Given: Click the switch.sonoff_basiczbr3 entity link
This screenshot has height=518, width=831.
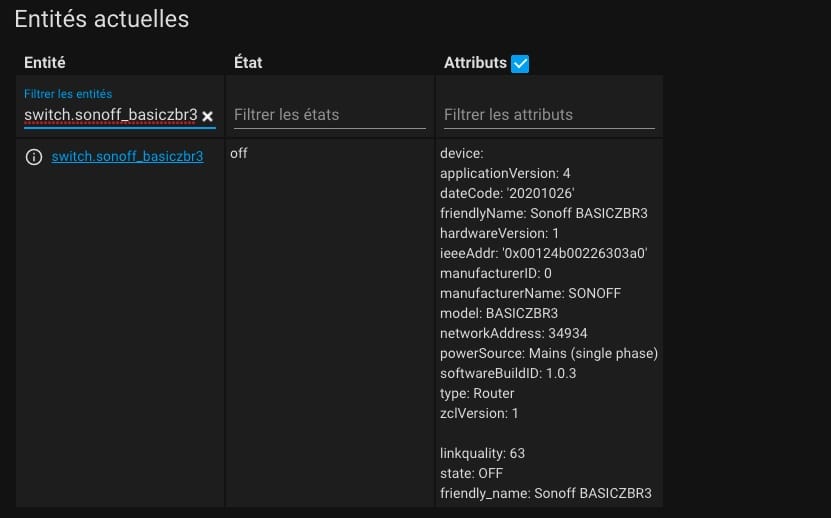Looking at the screenshot, I should pyautogui.click(x=127, y=156).
